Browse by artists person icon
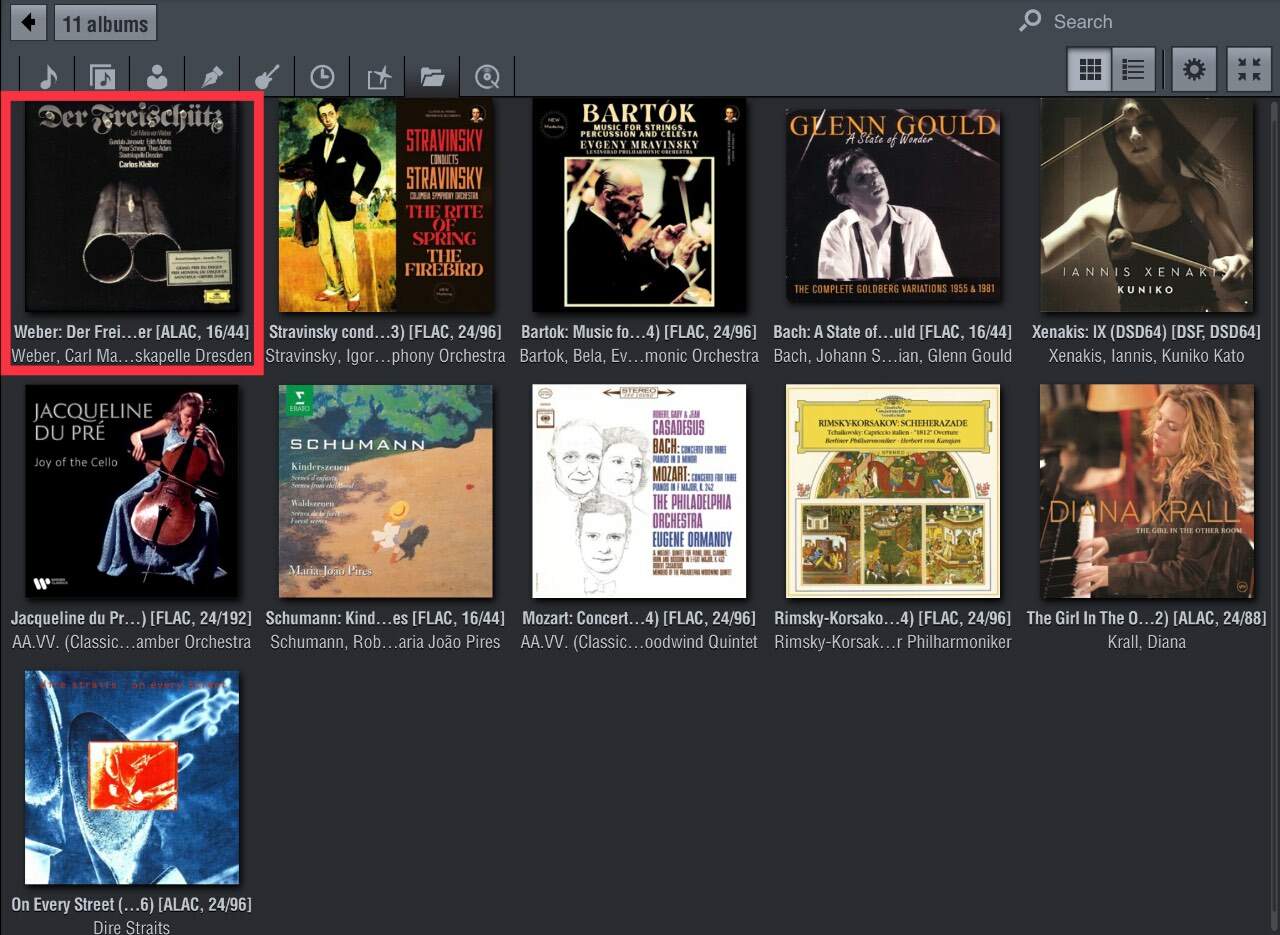 pyautogui.click(x=157, y=77)
